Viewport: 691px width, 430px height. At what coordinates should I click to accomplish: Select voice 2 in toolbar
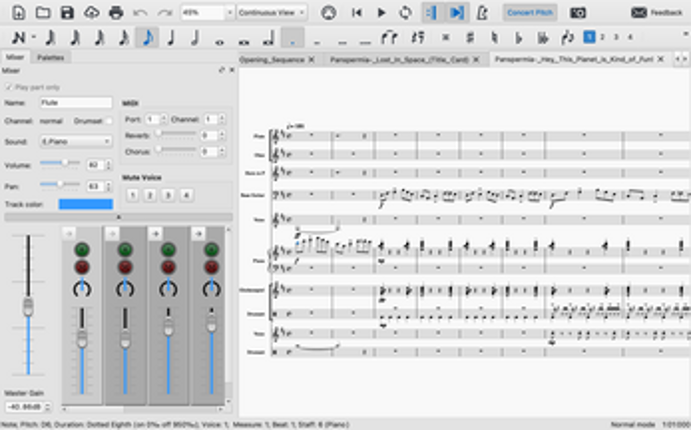click(x=602, y=37)
